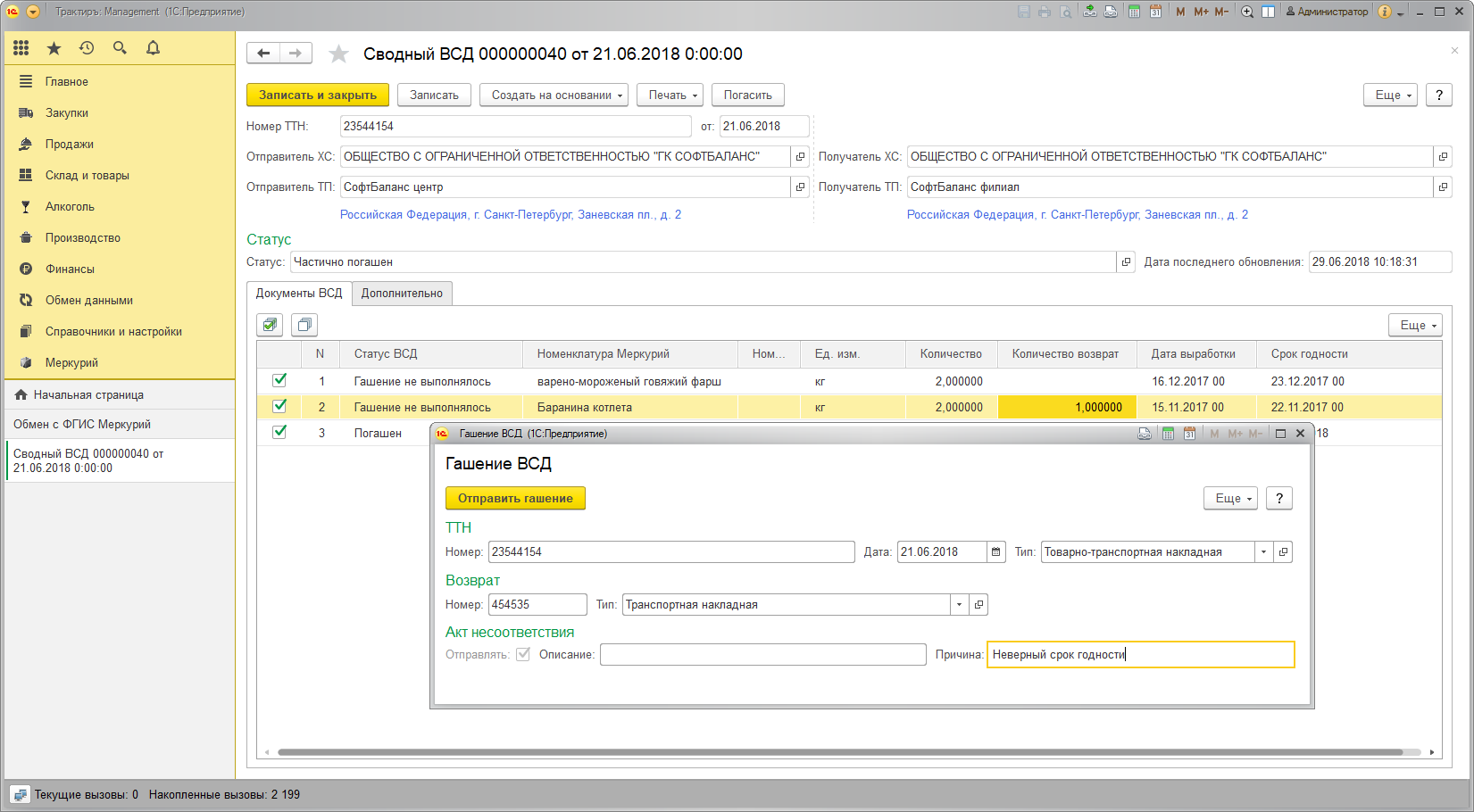
Task: Open TTN type record icon in dialog
Action: 1283,551
